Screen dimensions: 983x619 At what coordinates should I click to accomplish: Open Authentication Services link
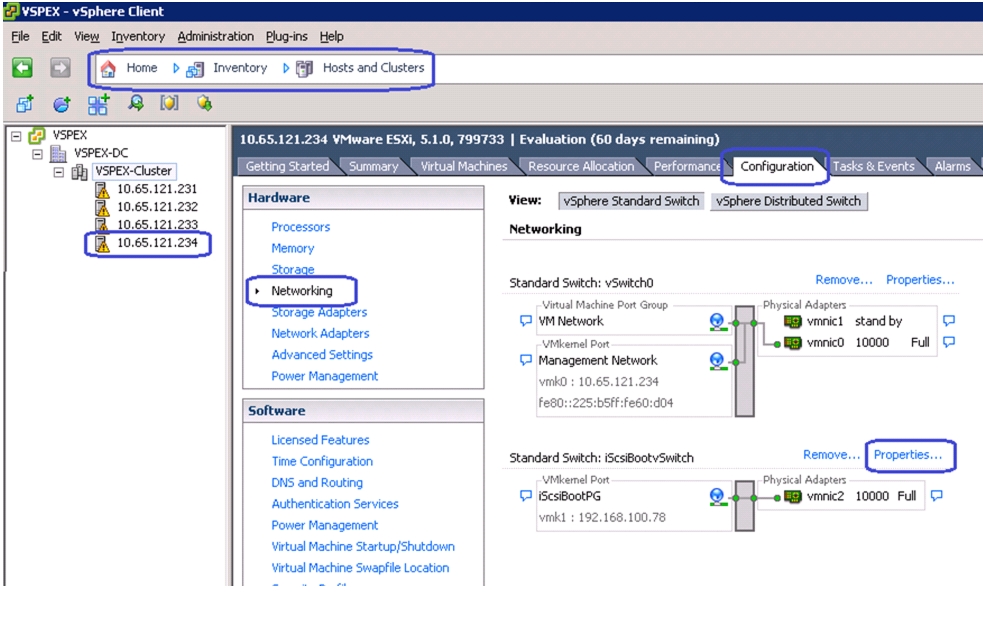(x=335, y=504)
